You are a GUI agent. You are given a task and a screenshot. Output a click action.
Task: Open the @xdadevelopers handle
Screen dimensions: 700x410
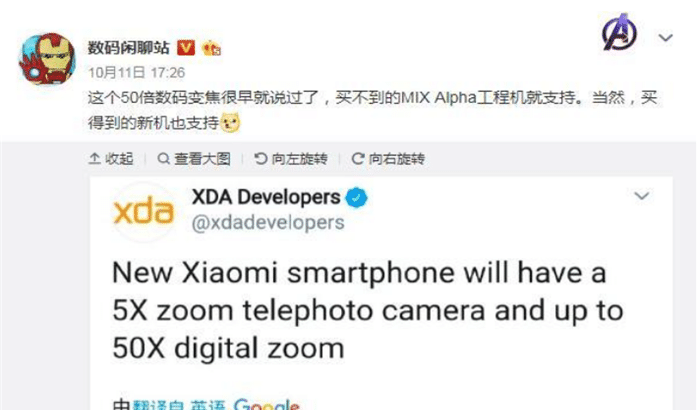click(268, 222)
